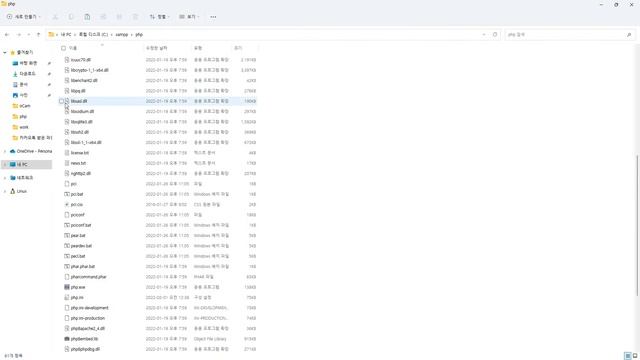This screenshot has height=360, width=640.
Task: Go forward with the Forward arrow
Action: (x=18, y=35)
